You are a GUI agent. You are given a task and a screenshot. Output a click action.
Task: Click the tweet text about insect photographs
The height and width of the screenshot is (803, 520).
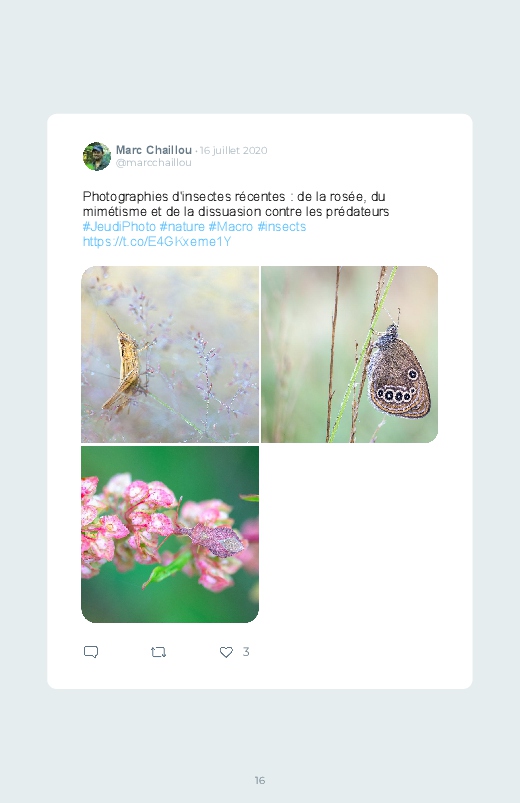coord(236,204)
